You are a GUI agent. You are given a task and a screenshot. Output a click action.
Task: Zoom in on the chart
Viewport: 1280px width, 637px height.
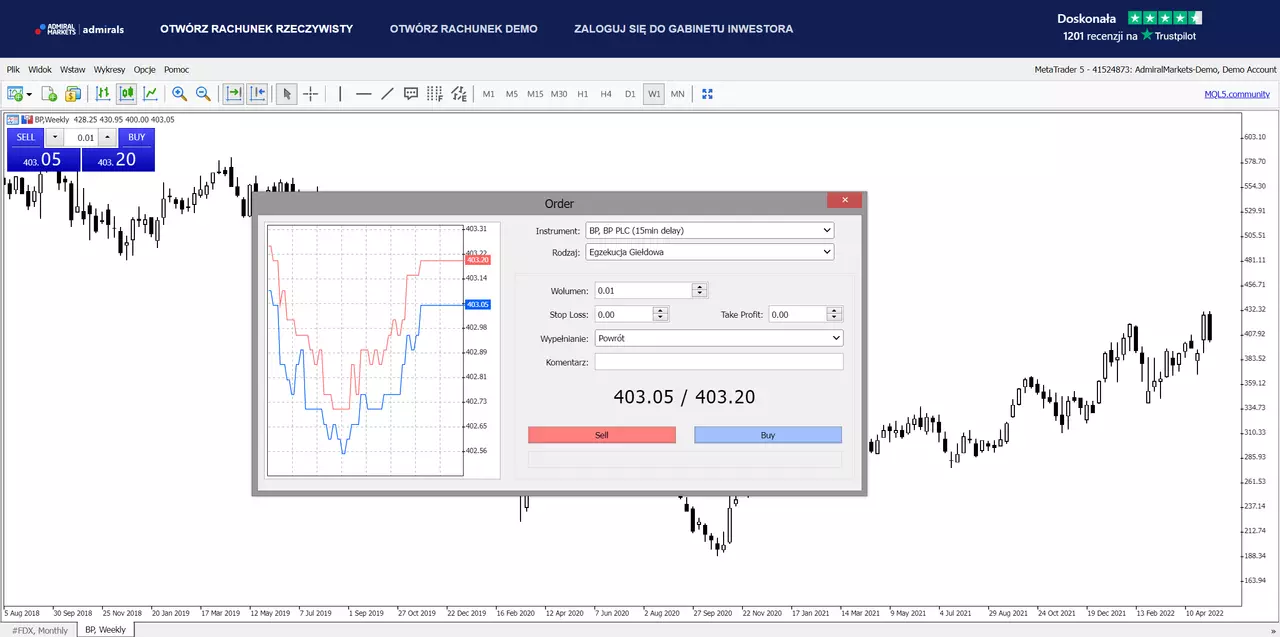tap(179, 94)
